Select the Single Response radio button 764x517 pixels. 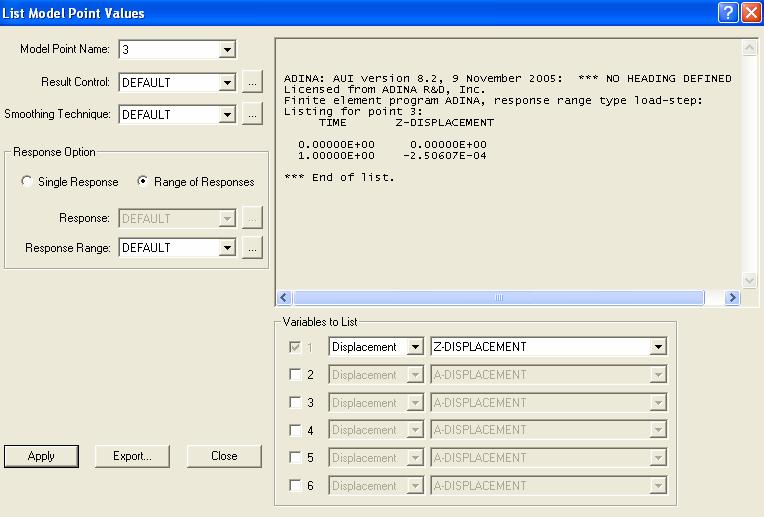[x=27, y=182]
